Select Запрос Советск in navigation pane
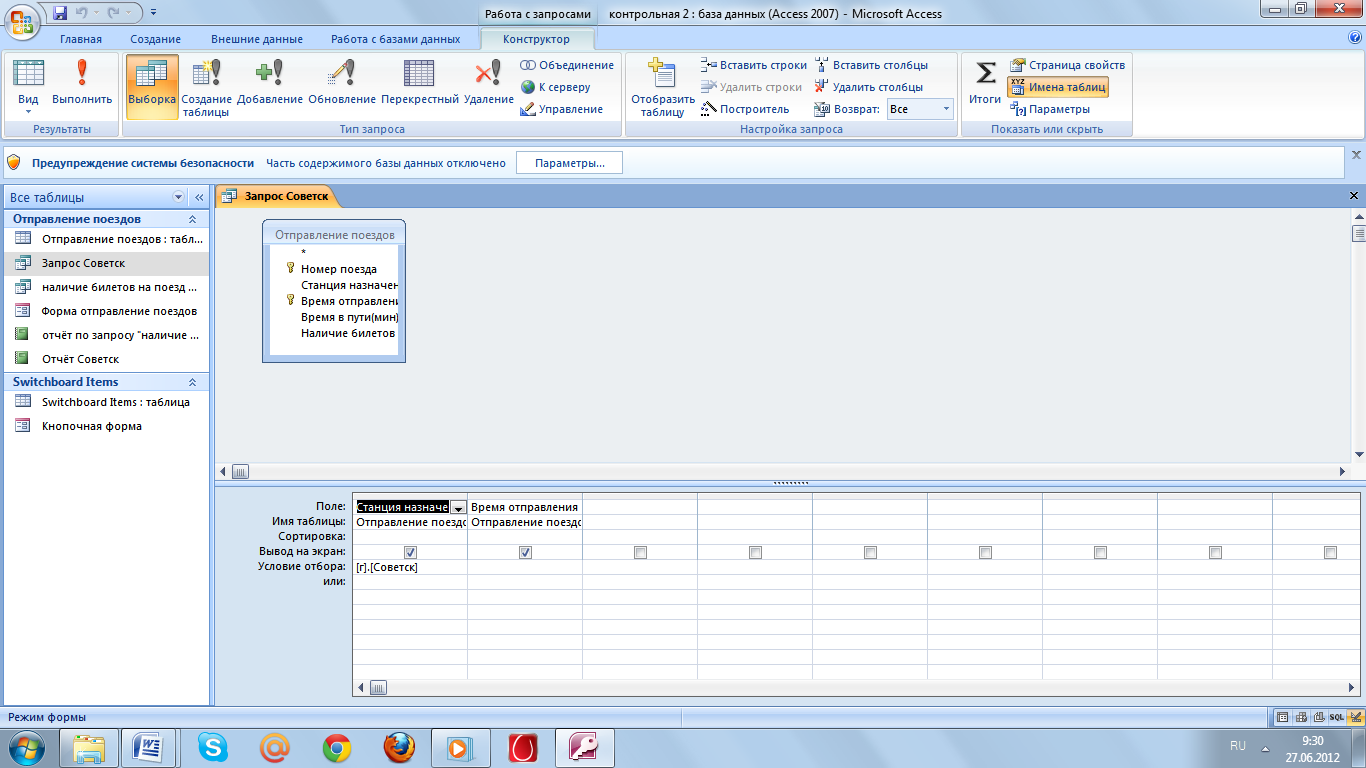Screen dimensions: 1366x768 tap(107, 263)
